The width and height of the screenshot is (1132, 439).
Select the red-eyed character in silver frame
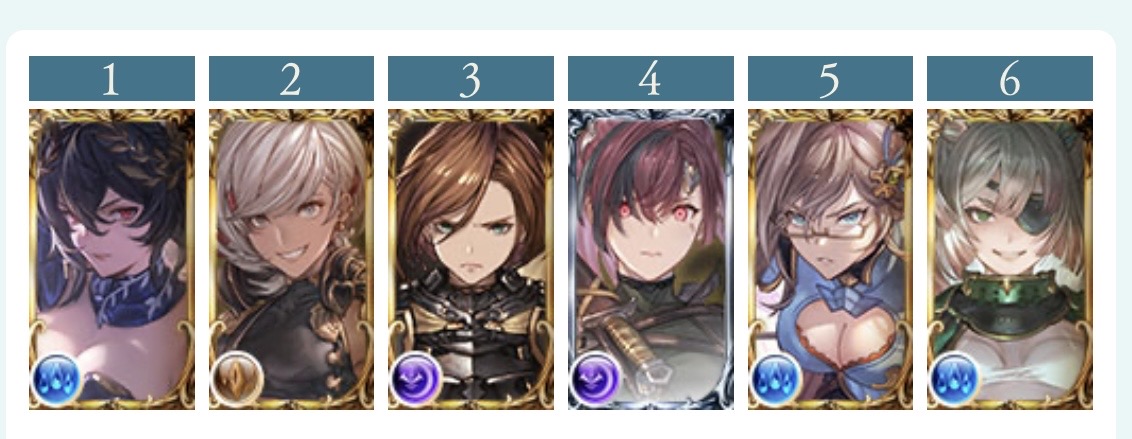click(x=650, y=259)
